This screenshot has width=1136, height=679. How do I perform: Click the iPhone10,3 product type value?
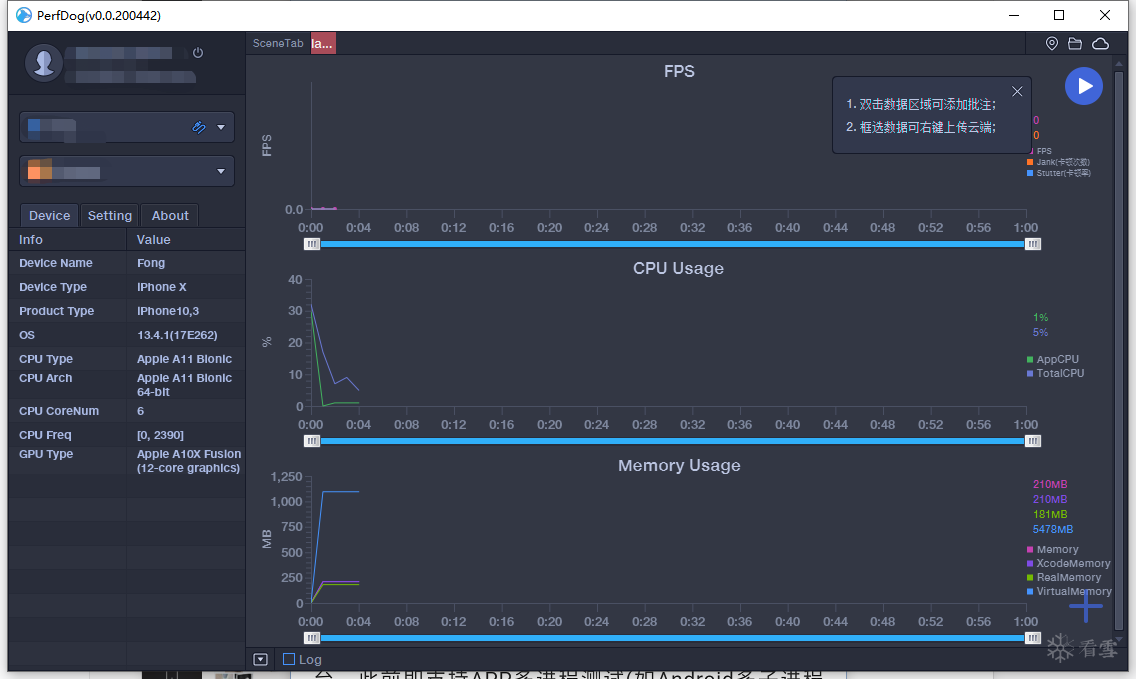pyautogui.click(x=168, y=311)
